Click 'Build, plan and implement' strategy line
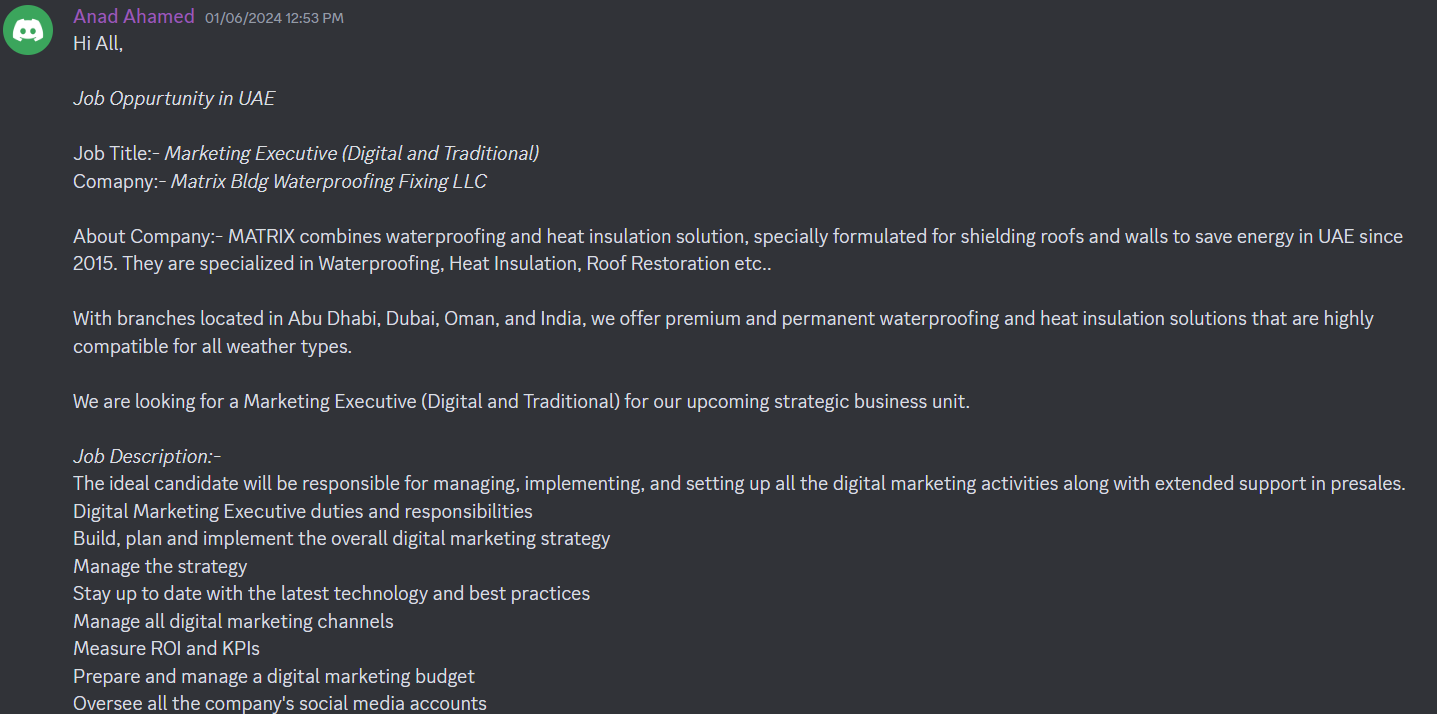Viewport: 1437px width, 714px height. (x=341, y=539)
